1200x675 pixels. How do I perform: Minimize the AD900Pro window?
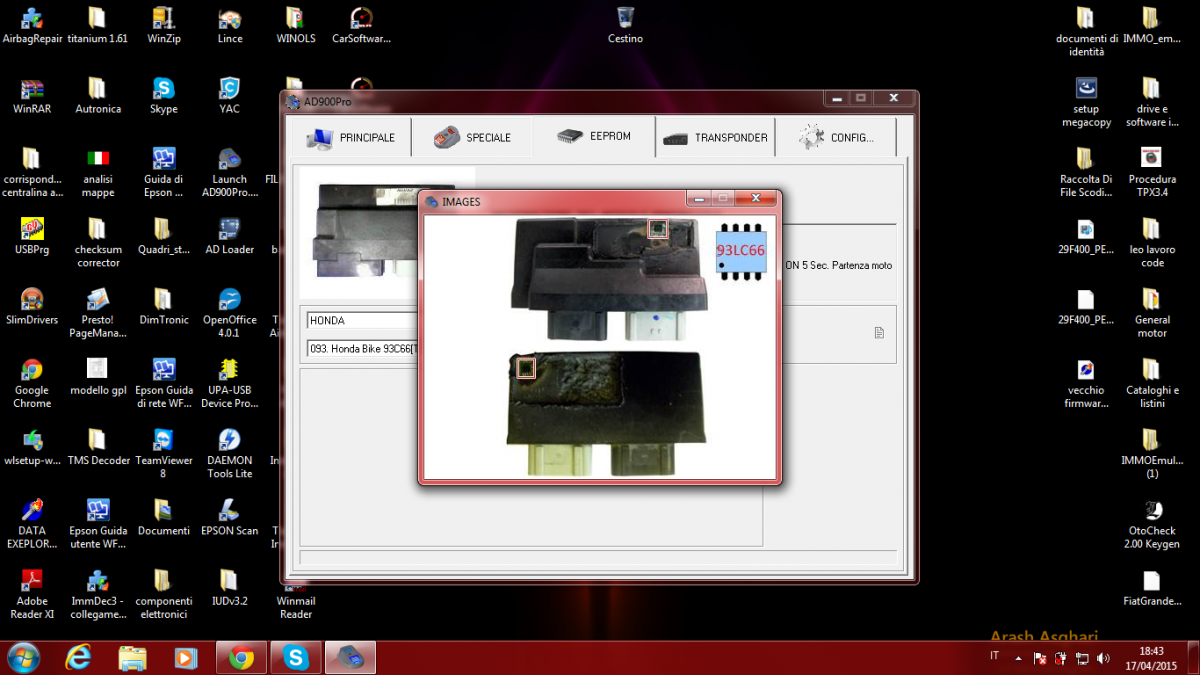(836, 98)
